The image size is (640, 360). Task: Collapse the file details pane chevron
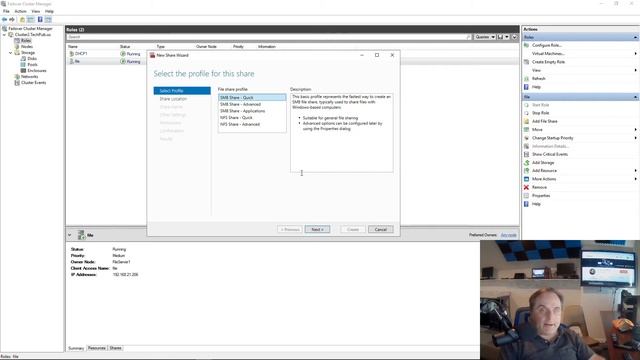click(69, 235)
